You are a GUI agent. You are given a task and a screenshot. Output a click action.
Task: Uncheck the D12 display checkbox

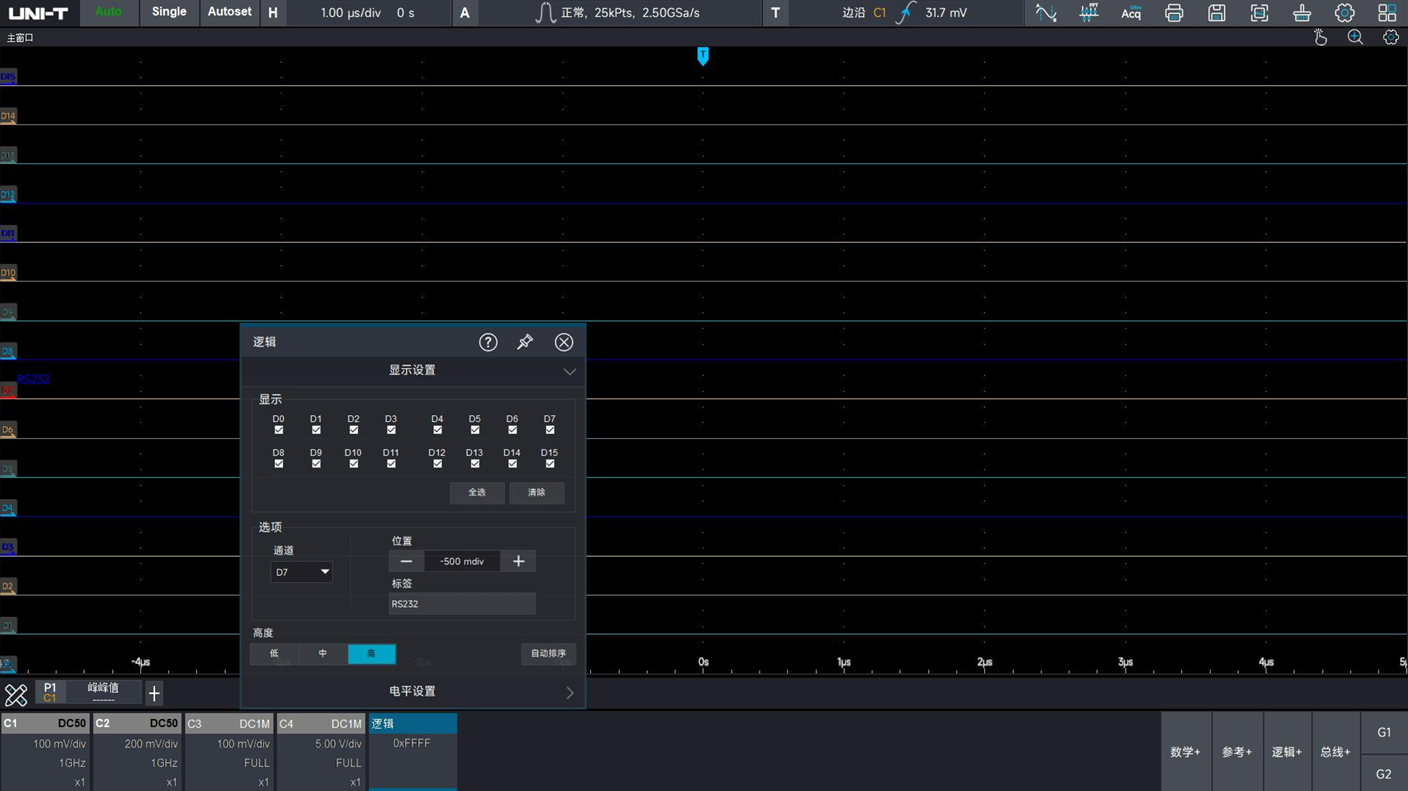[437, 464]
